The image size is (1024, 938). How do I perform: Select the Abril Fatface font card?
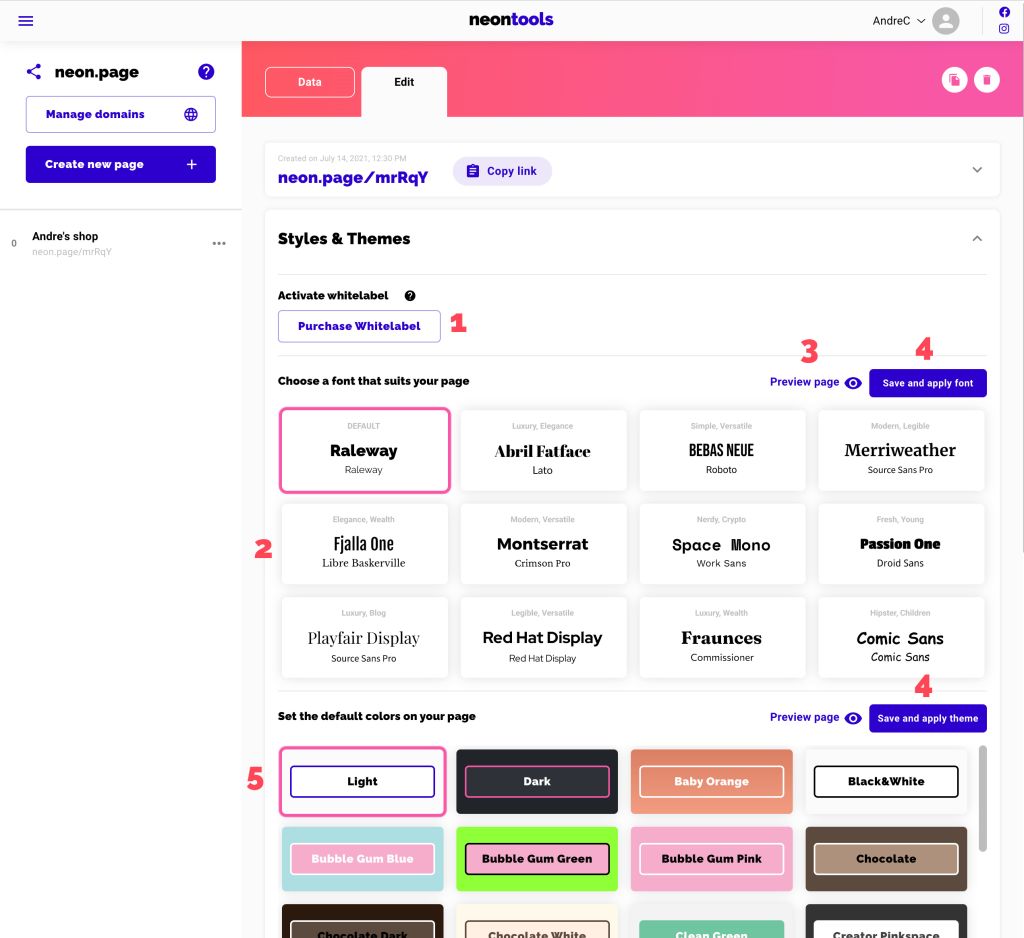pyautogui.click(x=543, y=450)
